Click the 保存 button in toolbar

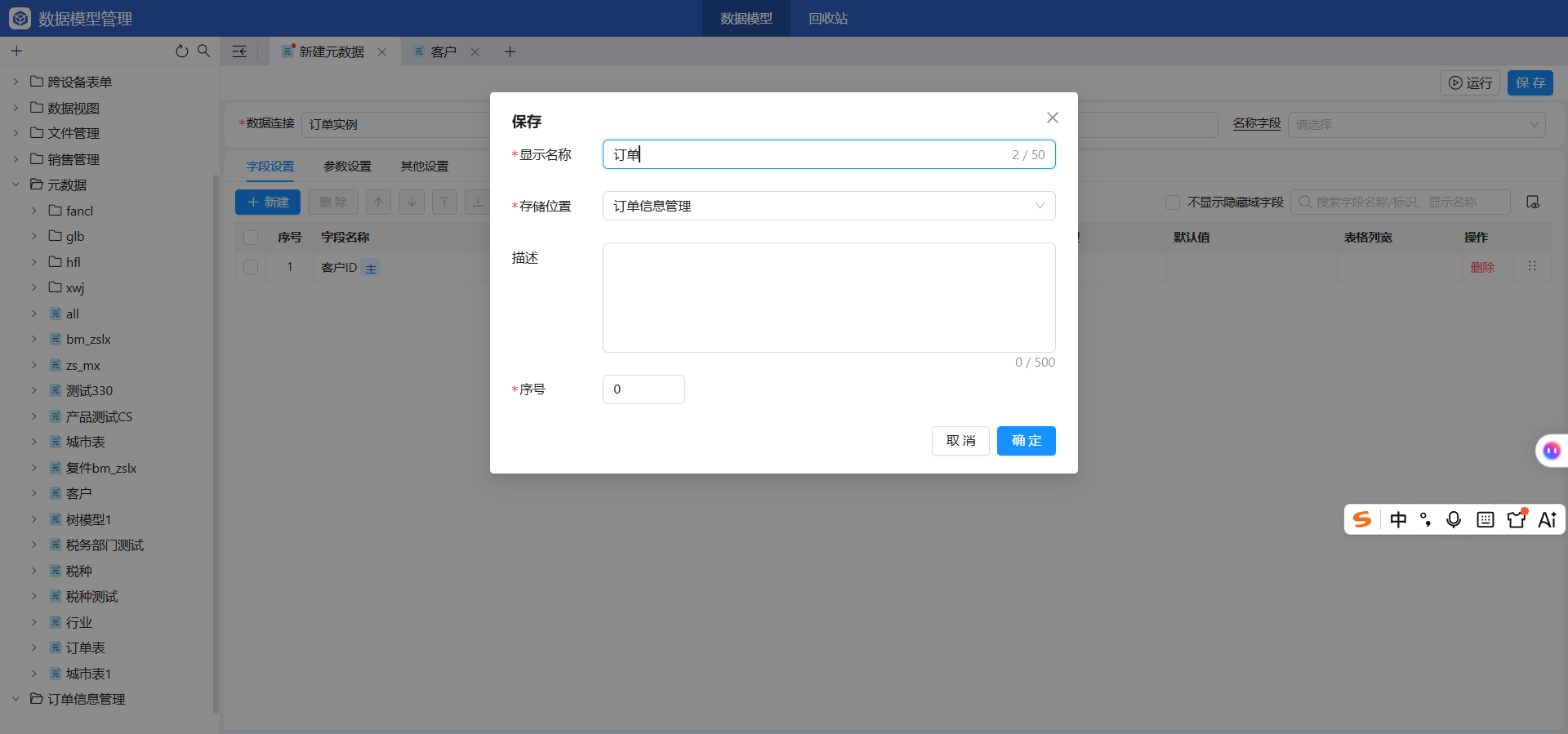pyautogui.click(x=1530, y=82)
